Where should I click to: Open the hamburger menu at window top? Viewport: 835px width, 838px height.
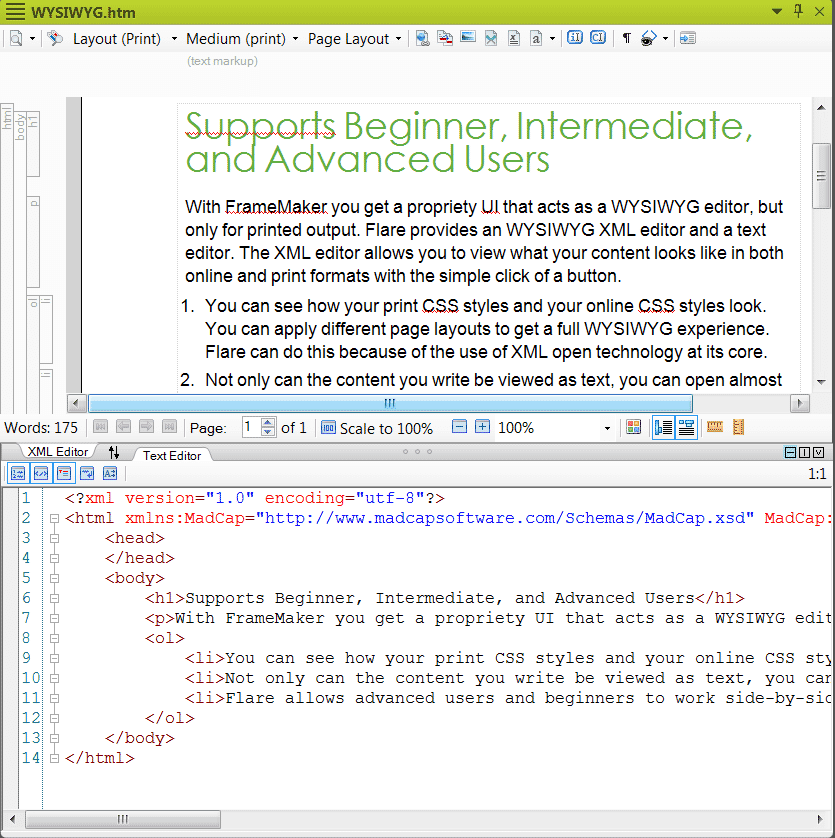15,12
